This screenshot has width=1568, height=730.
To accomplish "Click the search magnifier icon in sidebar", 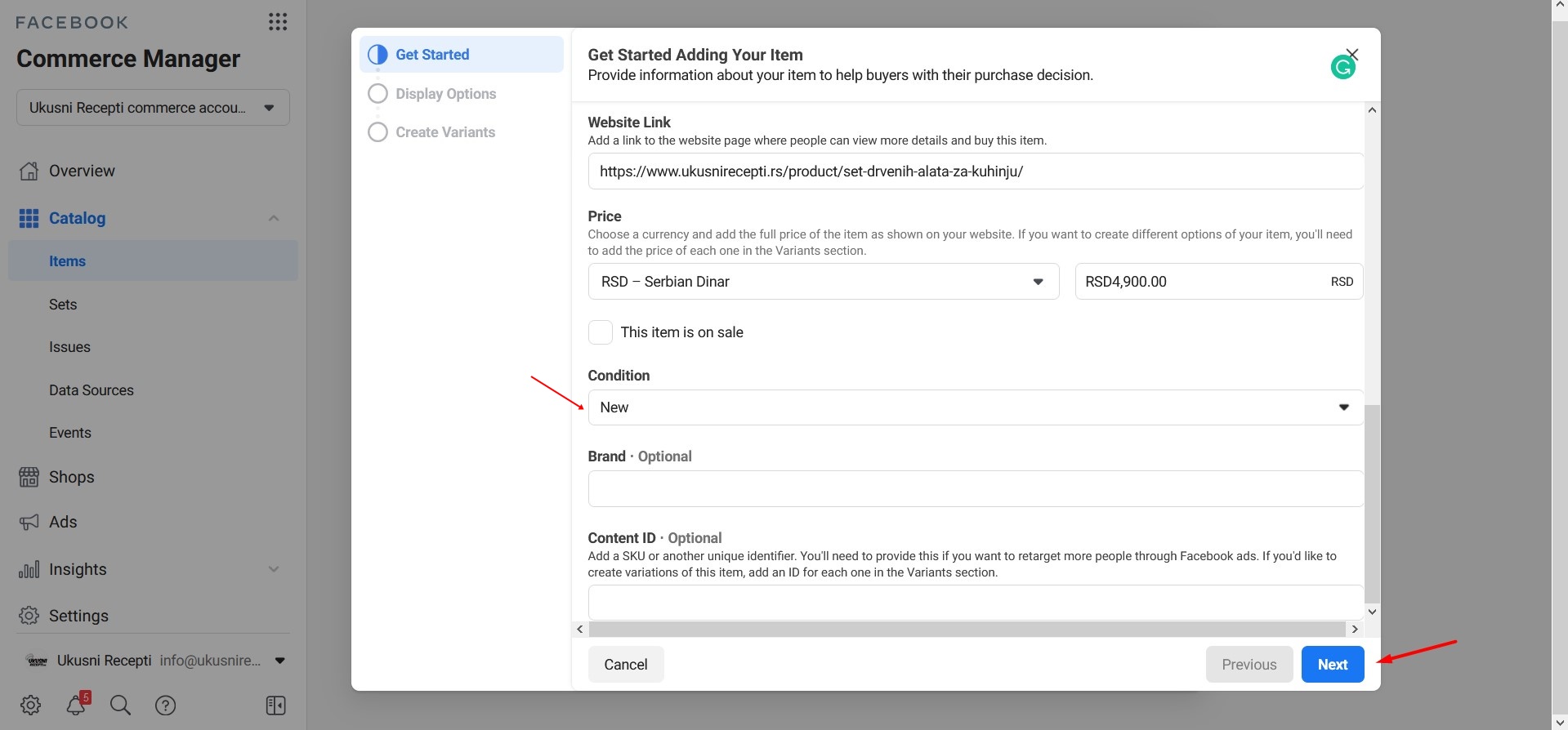I will [x=120, y=705].
